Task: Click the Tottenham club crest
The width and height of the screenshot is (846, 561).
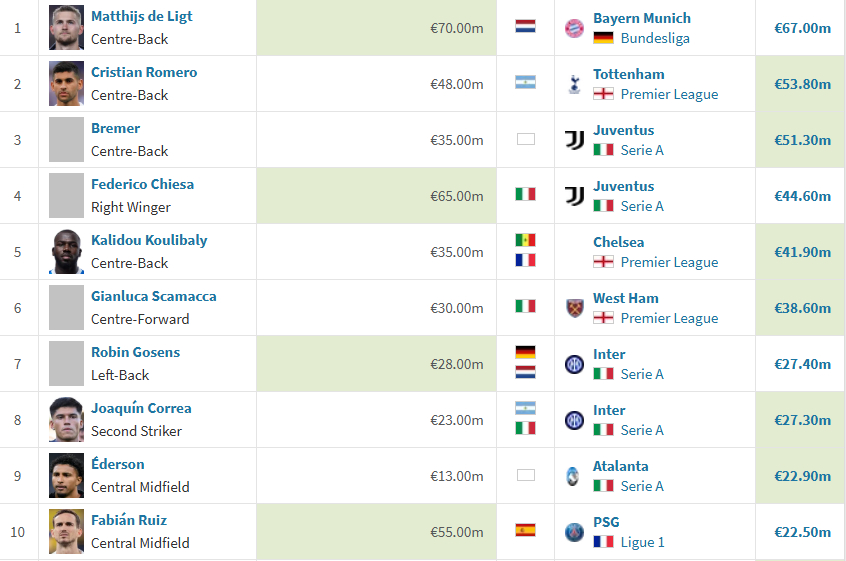Action: click(574, 84)
